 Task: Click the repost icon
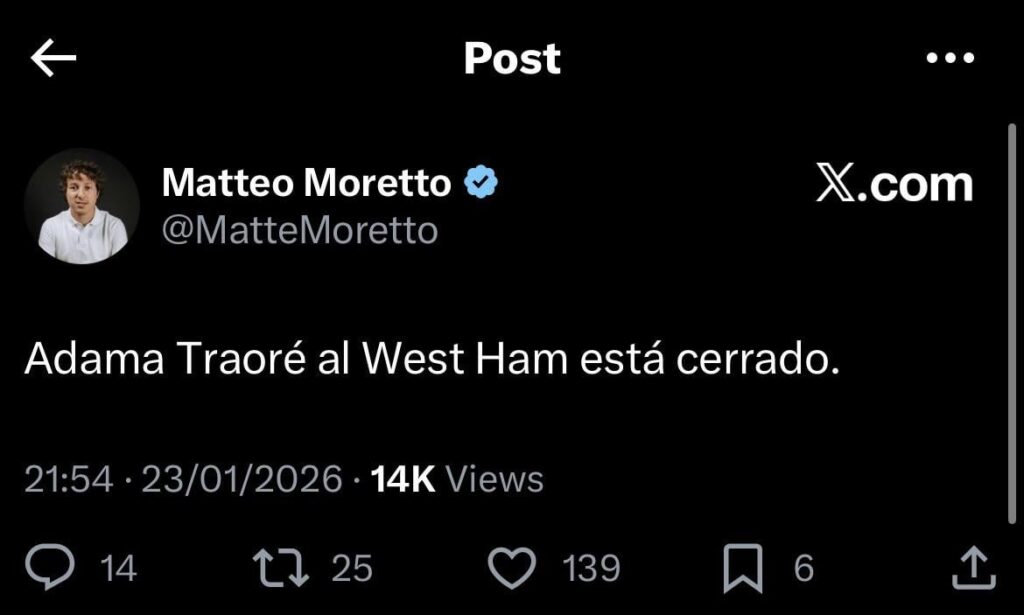(x=283, y=567)
